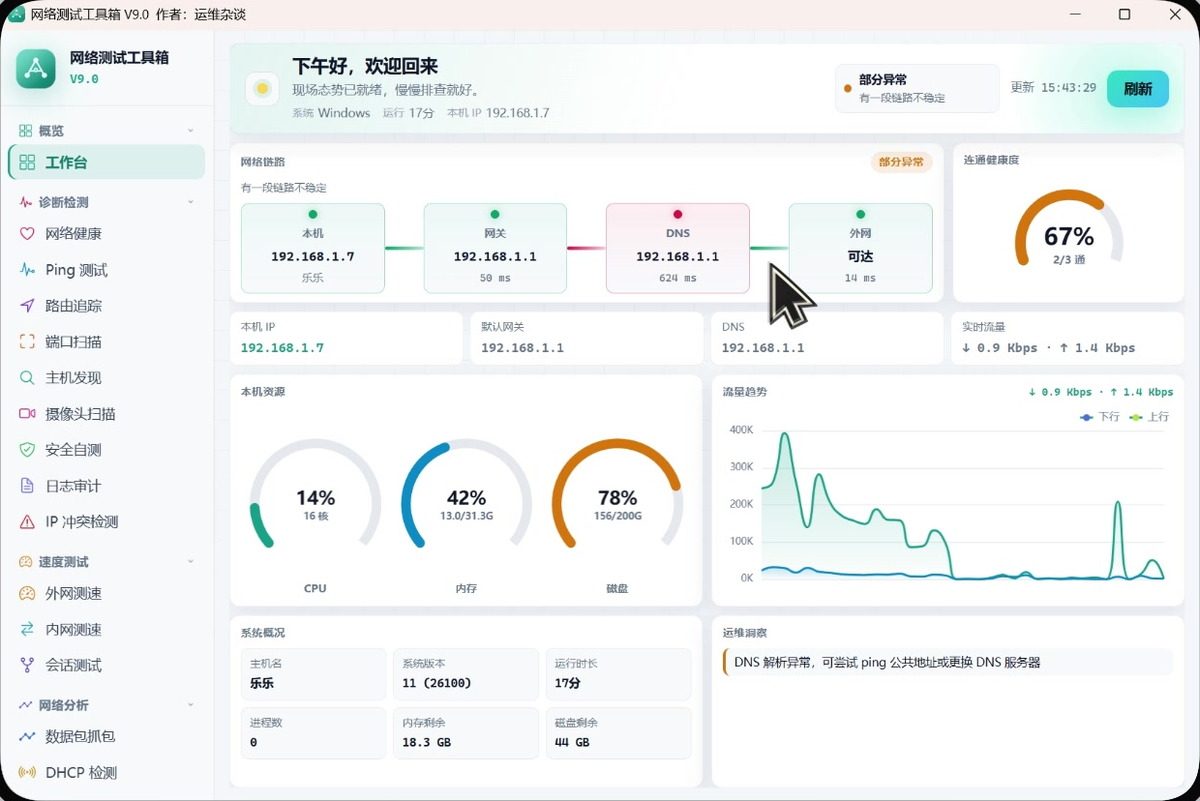Open 会话测试 page

click(x=106, y=665)
